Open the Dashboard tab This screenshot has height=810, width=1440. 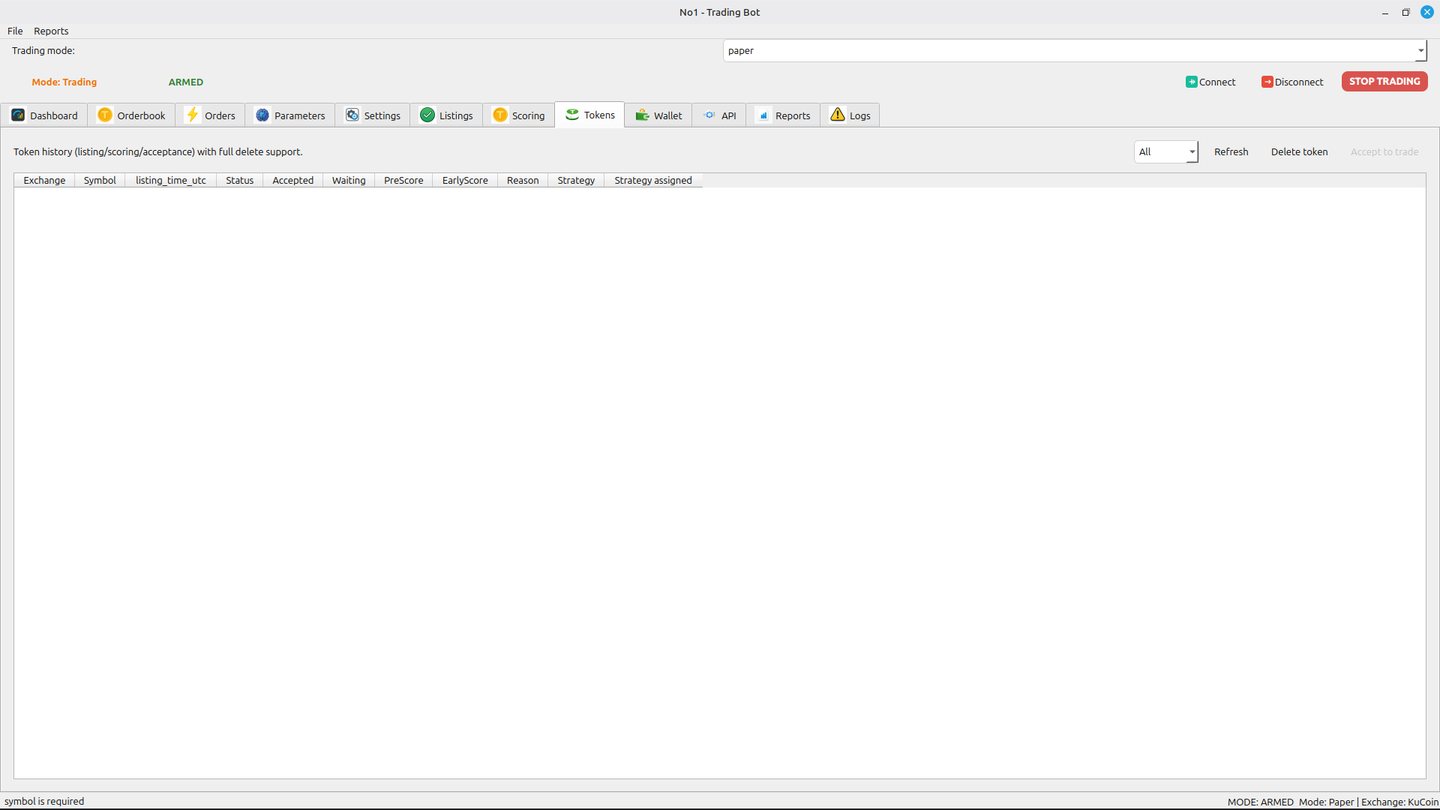click(x=44, y=115)
